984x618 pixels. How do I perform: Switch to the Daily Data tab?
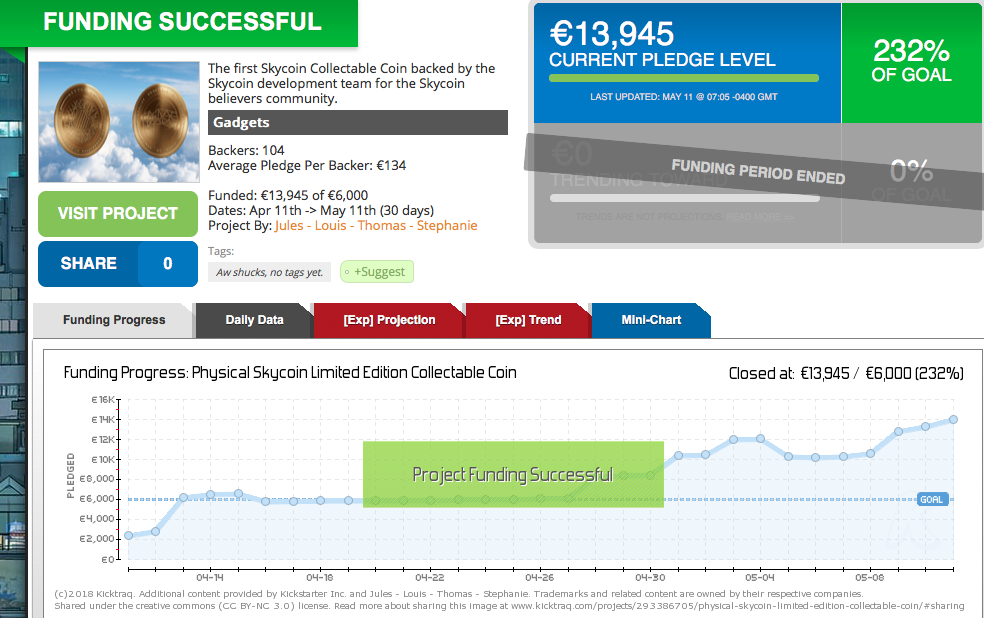(x=254, y=320)
